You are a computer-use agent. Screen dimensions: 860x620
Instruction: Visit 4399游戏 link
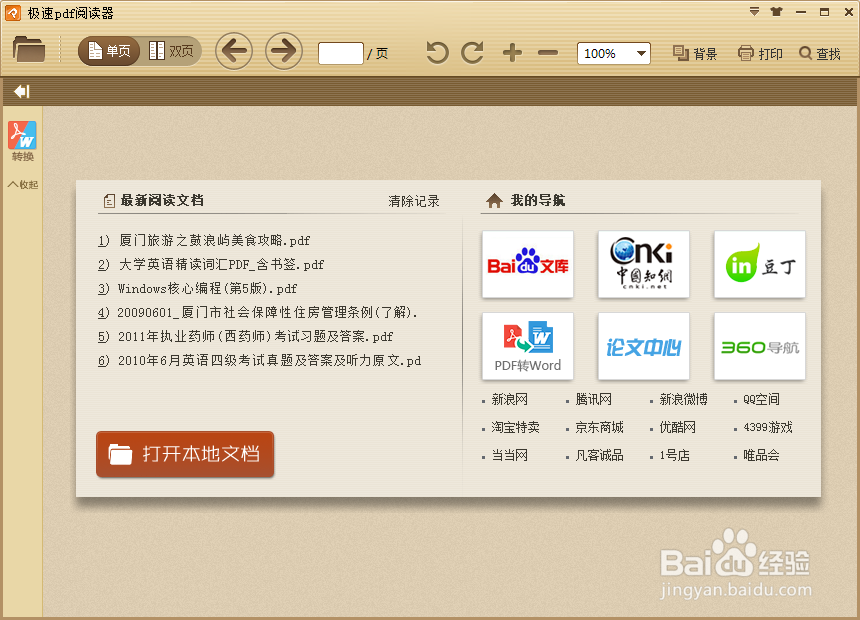768,427
